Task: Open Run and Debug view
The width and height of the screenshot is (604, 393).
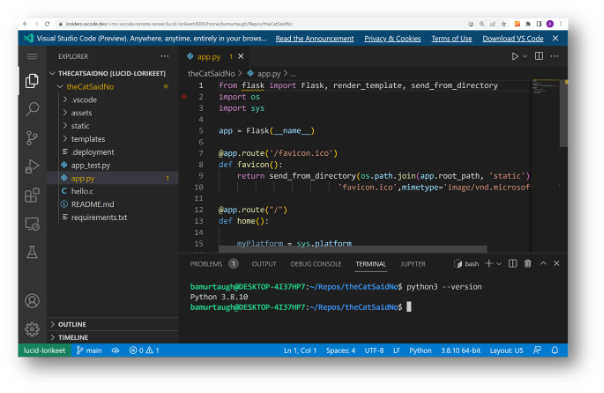Action: [x=32, y=166]
